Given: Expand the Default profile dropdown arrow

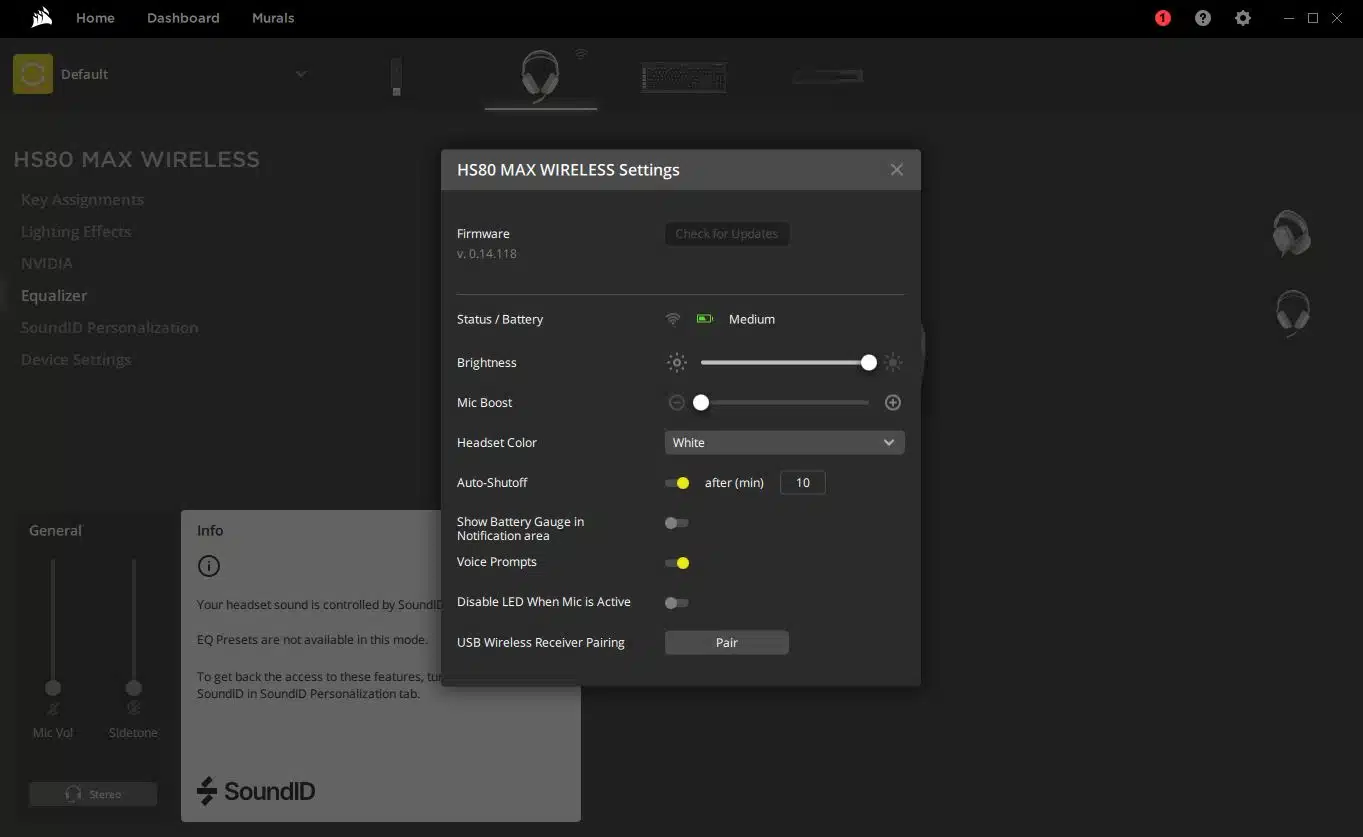Looking at the screenshot, I should click(301, 74).
